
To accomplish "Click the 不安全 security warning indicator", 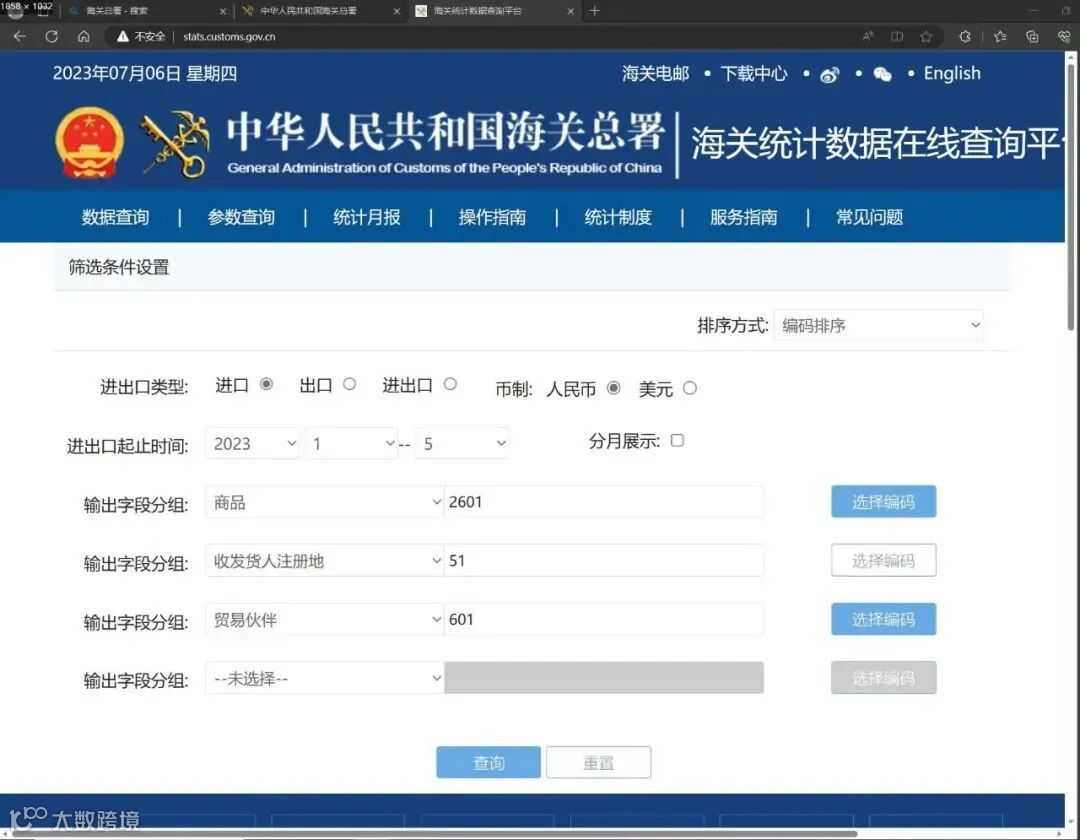I will pos(141,36).
